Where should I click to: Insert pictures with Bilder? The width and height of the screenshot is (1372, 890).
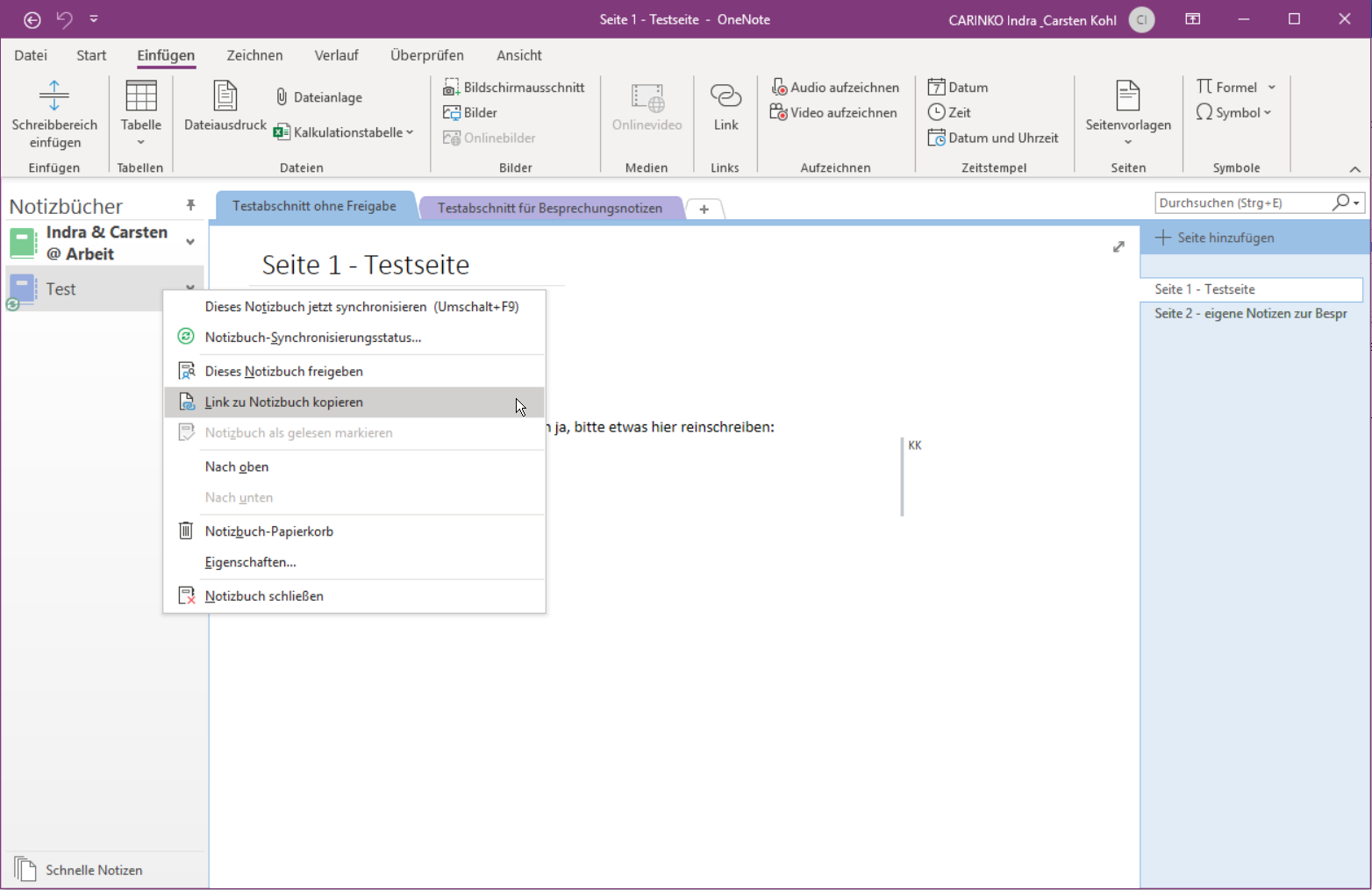470,112
